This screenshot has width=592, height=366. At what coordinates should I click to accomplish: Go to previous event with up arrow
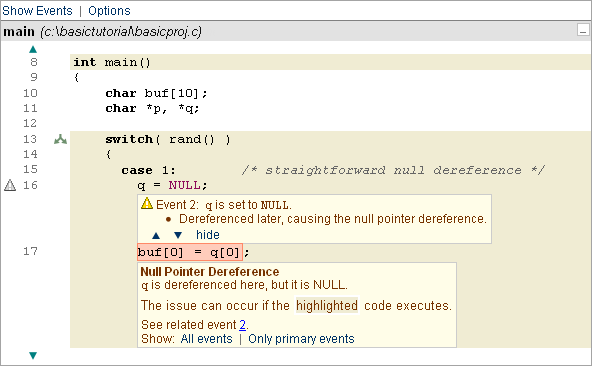[x=156, y=236]
